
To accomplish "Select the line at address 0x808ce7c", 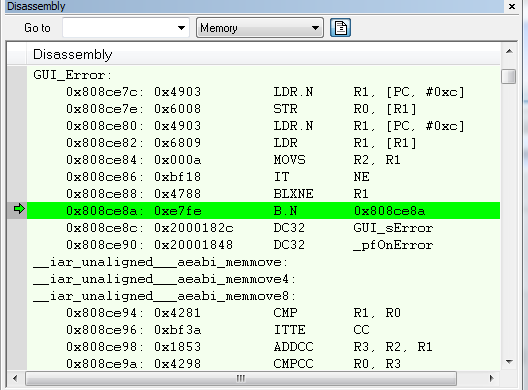I will (x=263, y=92).
